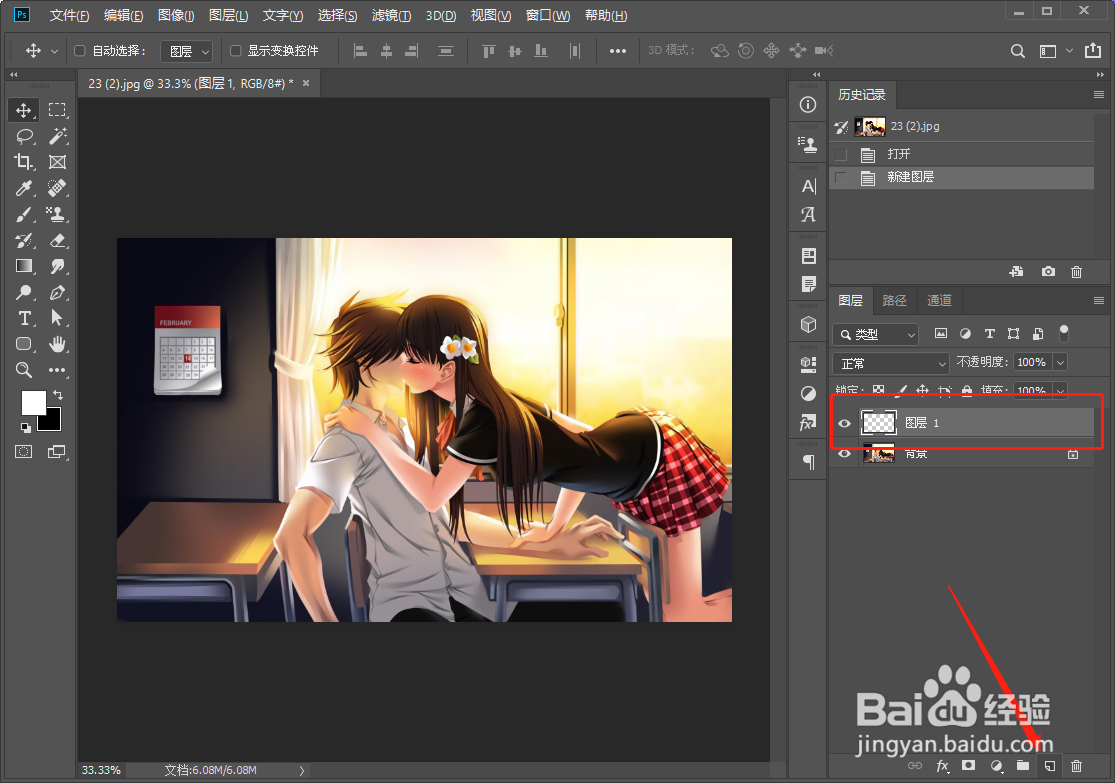Screen dimensions: 1115x783
Task: Select the Hand tool
Action: tap(57, 344)
